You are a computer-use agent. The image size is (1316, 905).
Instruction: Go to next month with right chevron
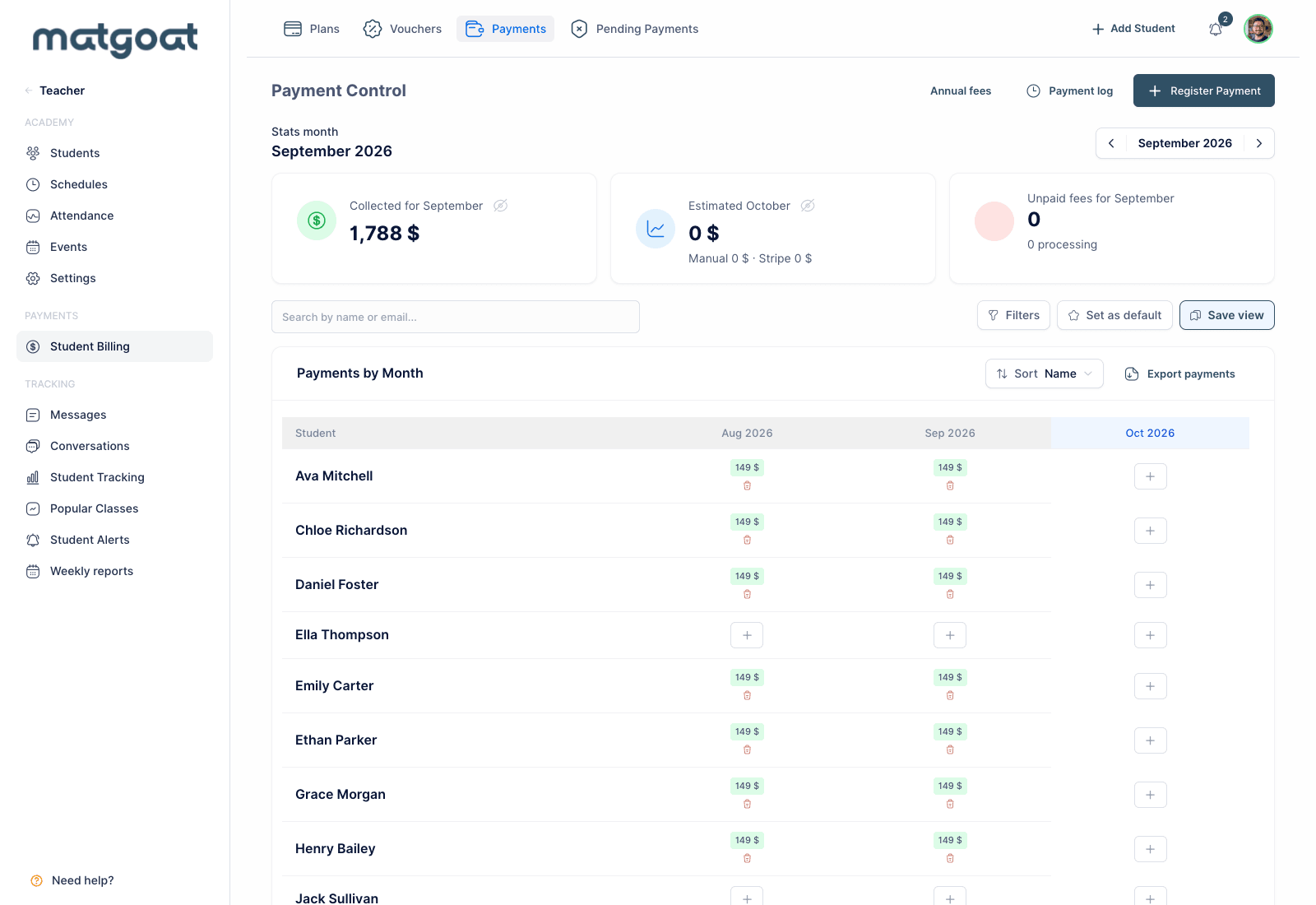point(1258,143)
